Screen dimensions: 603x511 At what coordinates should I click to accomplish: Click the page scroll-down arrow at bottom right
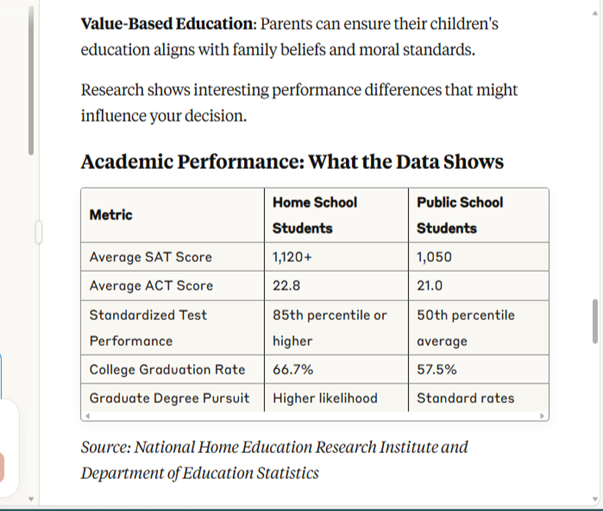(x=595, y=499)
